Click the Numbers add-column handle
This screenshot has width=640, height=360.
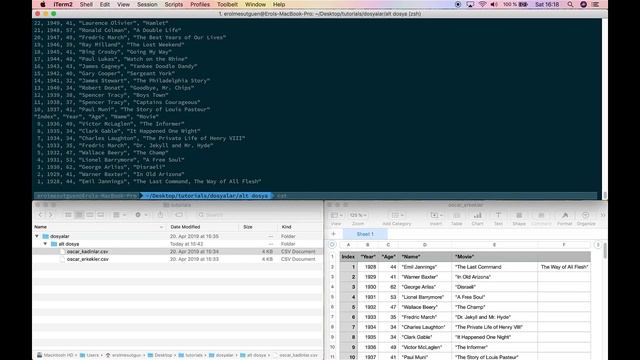(x=598, y=244)
